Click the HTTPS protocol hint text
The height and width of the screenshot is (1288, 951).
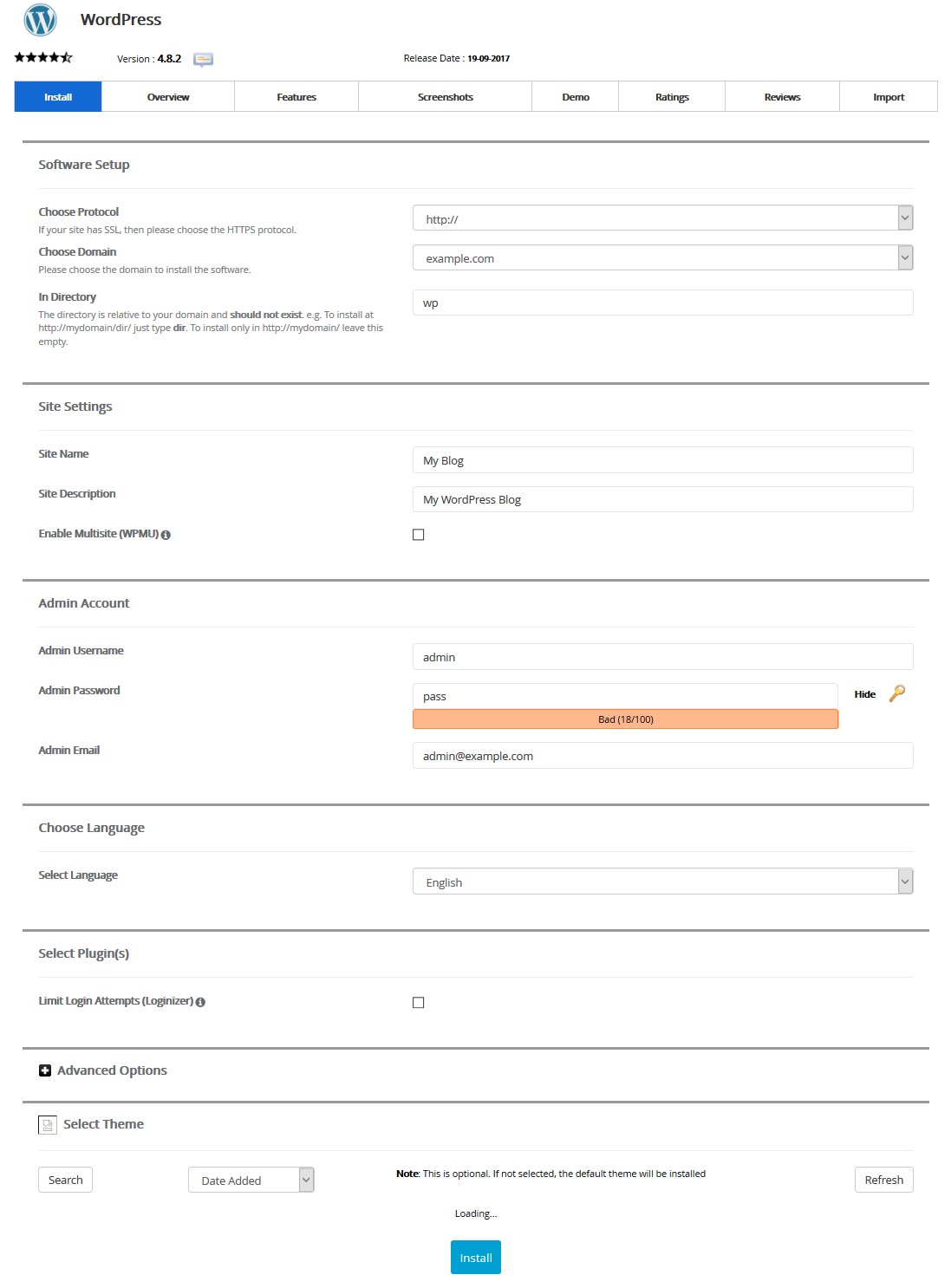pos(167,230)
